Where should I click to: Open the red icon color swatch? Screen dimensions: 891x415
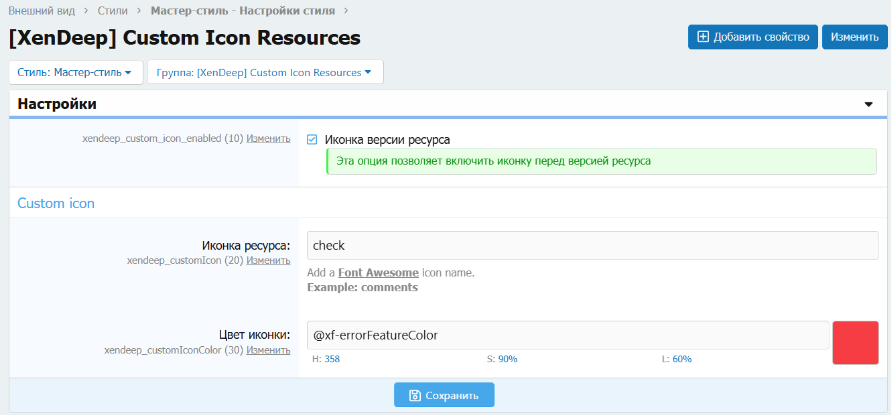[855, 342]
